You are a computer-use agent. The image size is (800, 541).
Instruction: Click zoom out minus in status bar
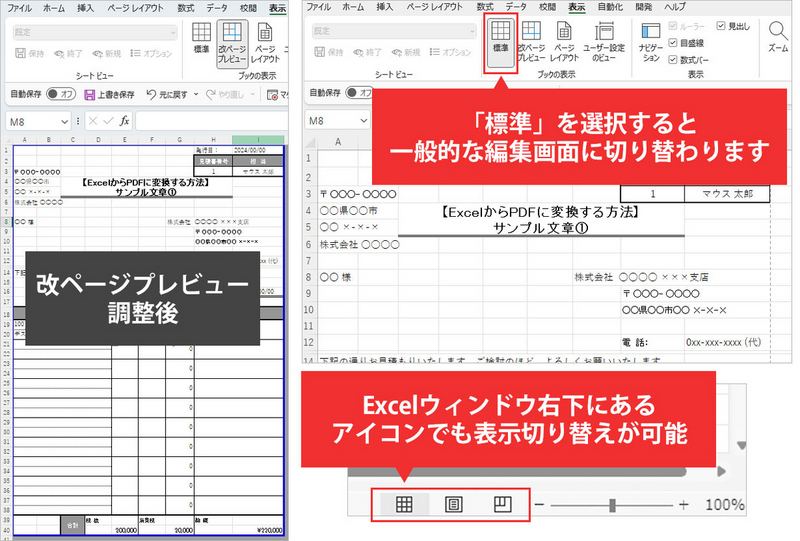[x=539, y=505]
